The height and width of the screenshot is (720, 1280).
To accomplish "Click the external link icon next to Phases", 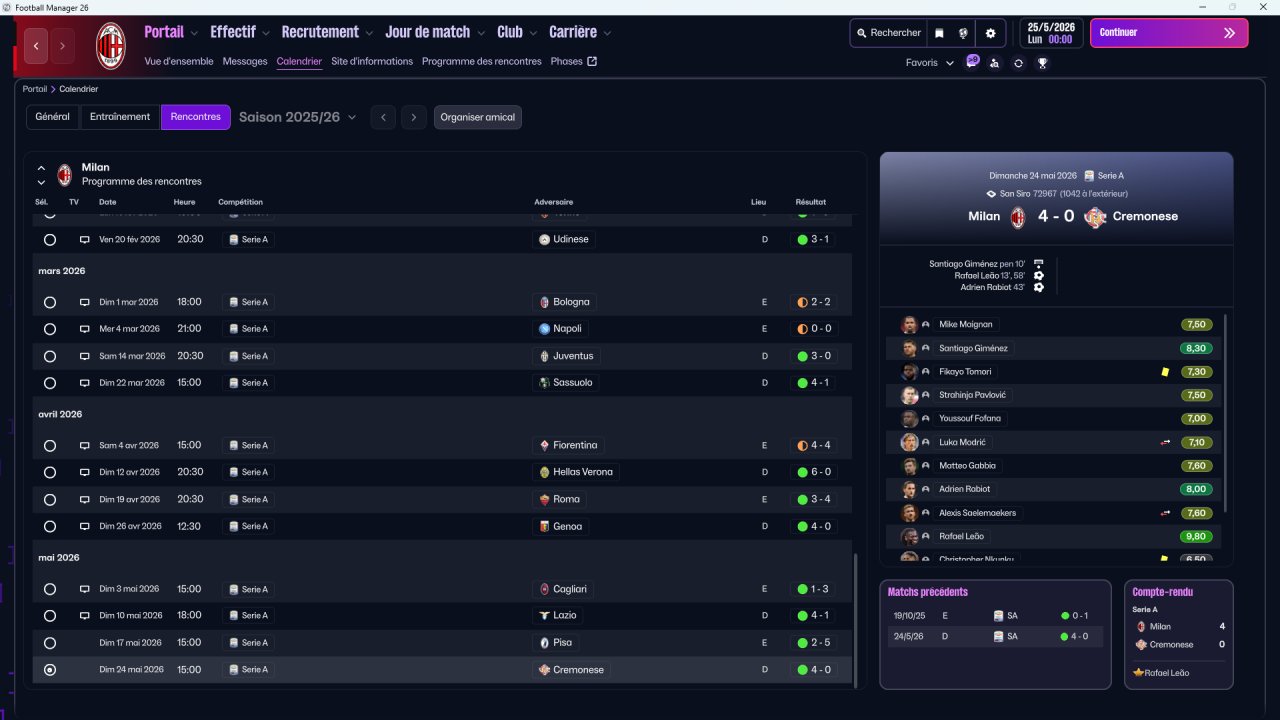I will [x=592, y=61].
